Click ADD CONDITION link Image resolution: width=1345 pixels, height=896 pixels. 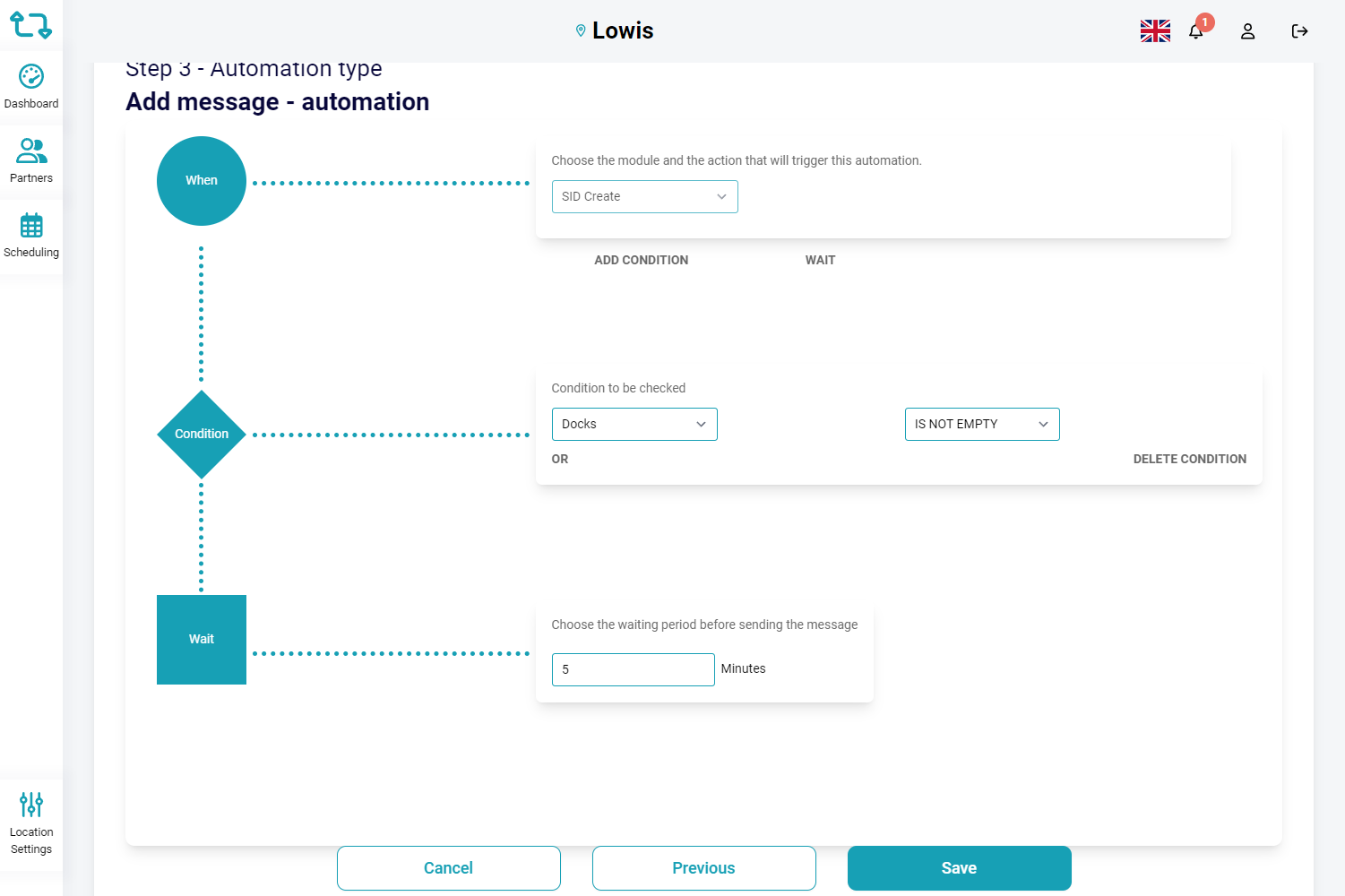coord(642,260)
